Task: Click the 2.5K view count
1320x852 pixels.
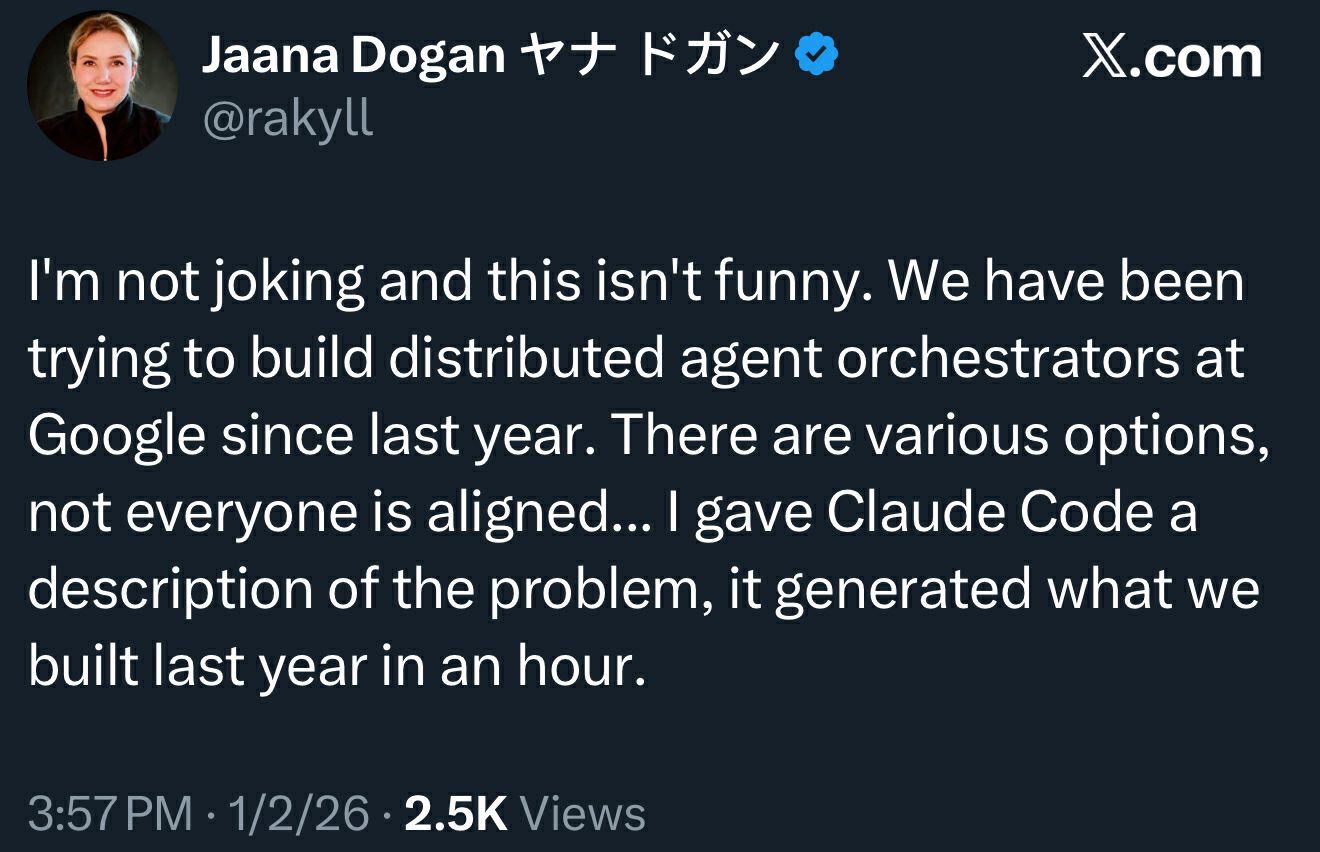Action: point(455,813)
